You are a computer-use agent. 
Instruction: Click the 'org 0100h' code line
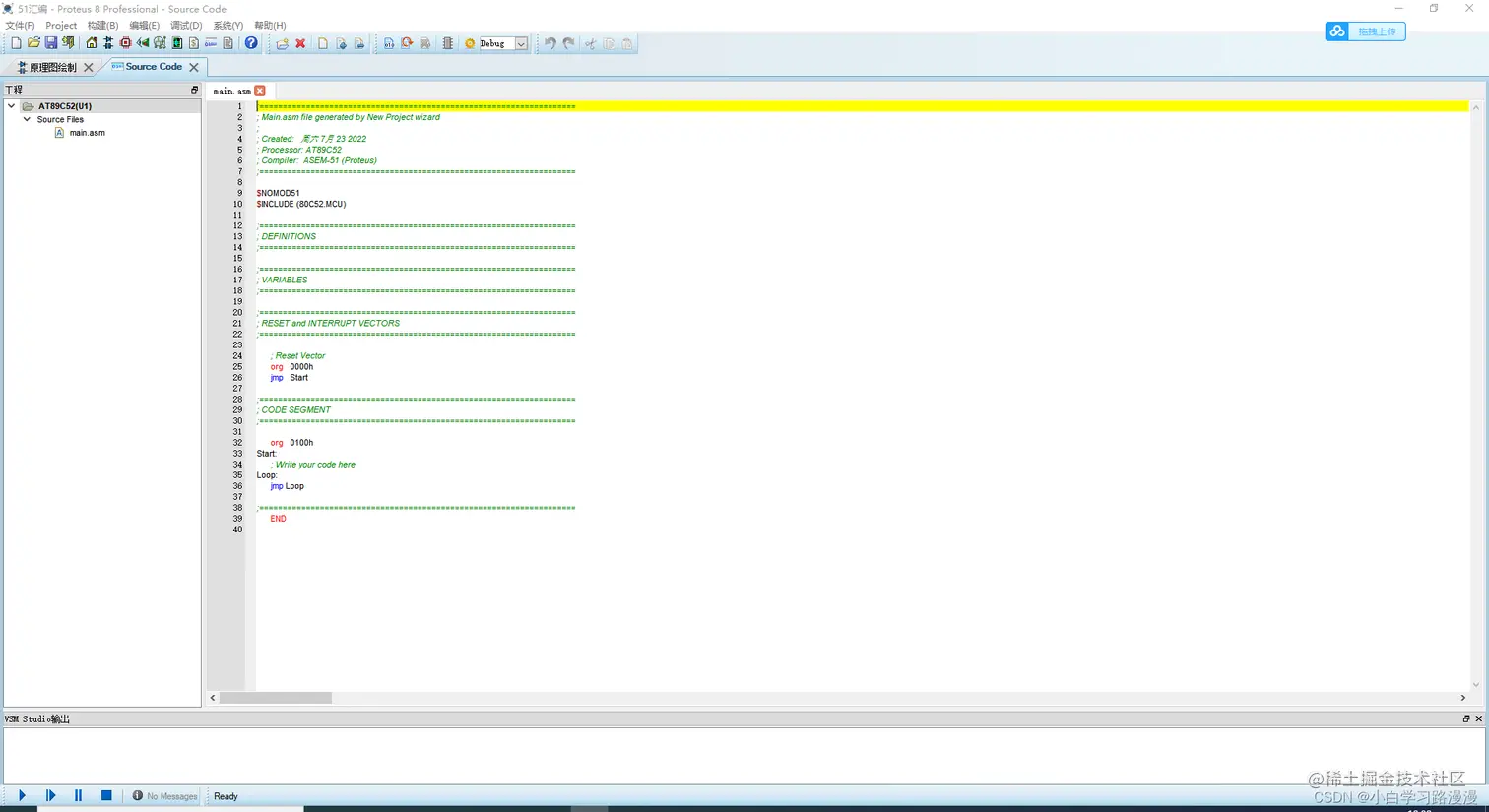(291, 443)
